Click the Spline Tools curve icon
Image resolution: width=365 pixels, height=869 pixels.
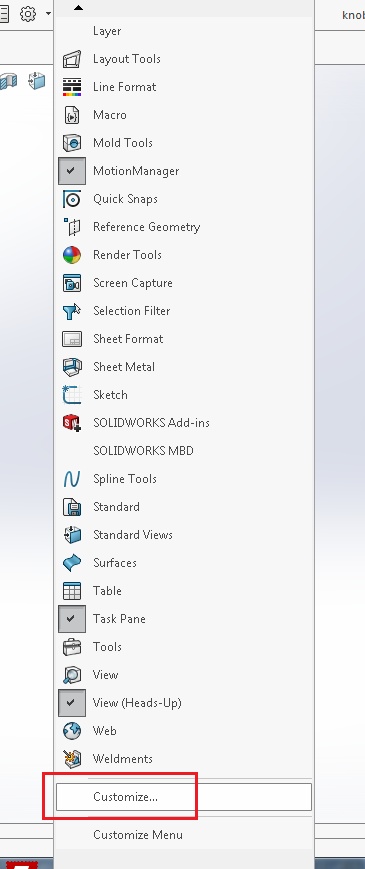pos(72,479)
